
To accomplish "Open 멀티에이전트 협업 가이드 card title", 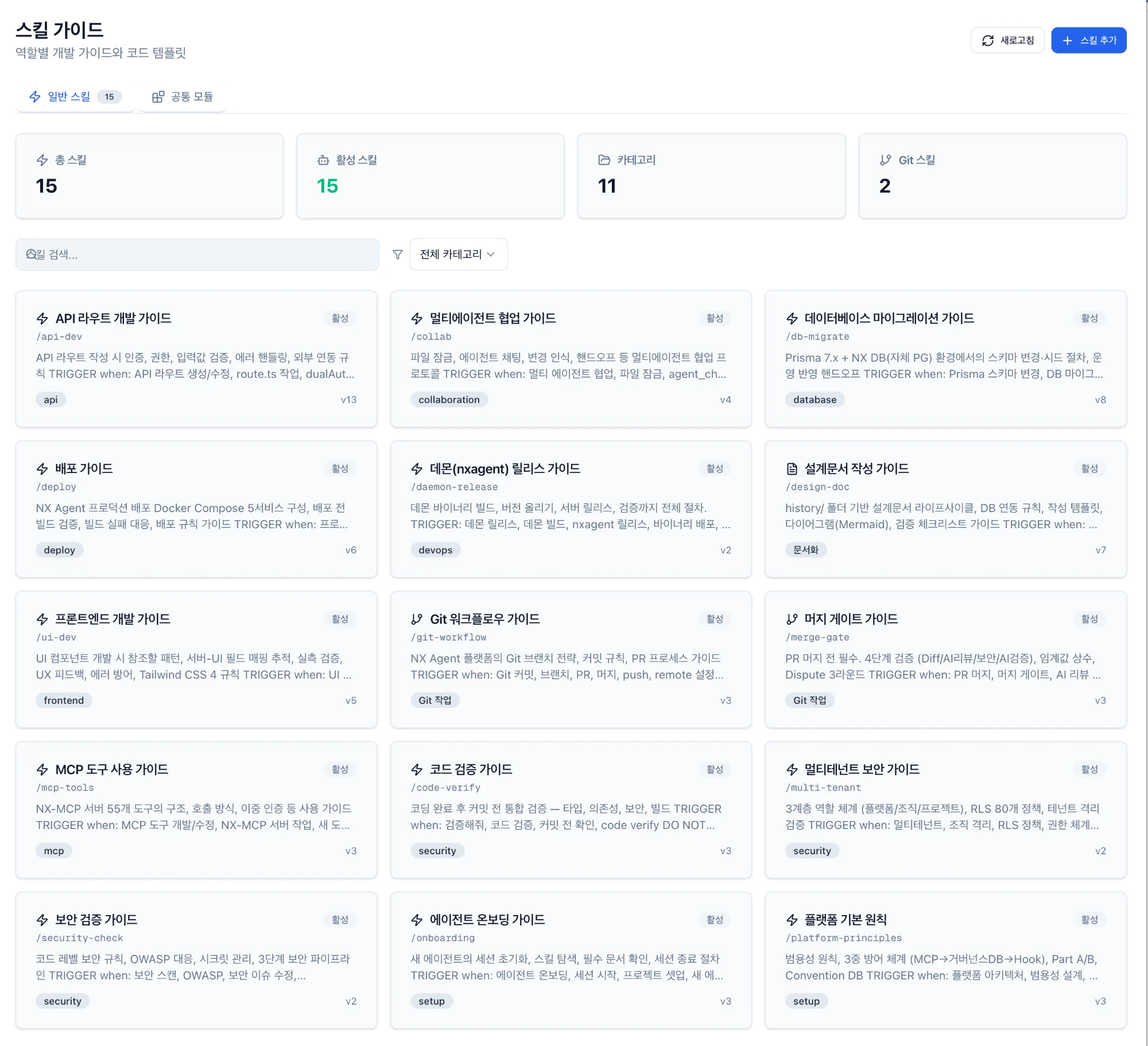I will 492,318.
